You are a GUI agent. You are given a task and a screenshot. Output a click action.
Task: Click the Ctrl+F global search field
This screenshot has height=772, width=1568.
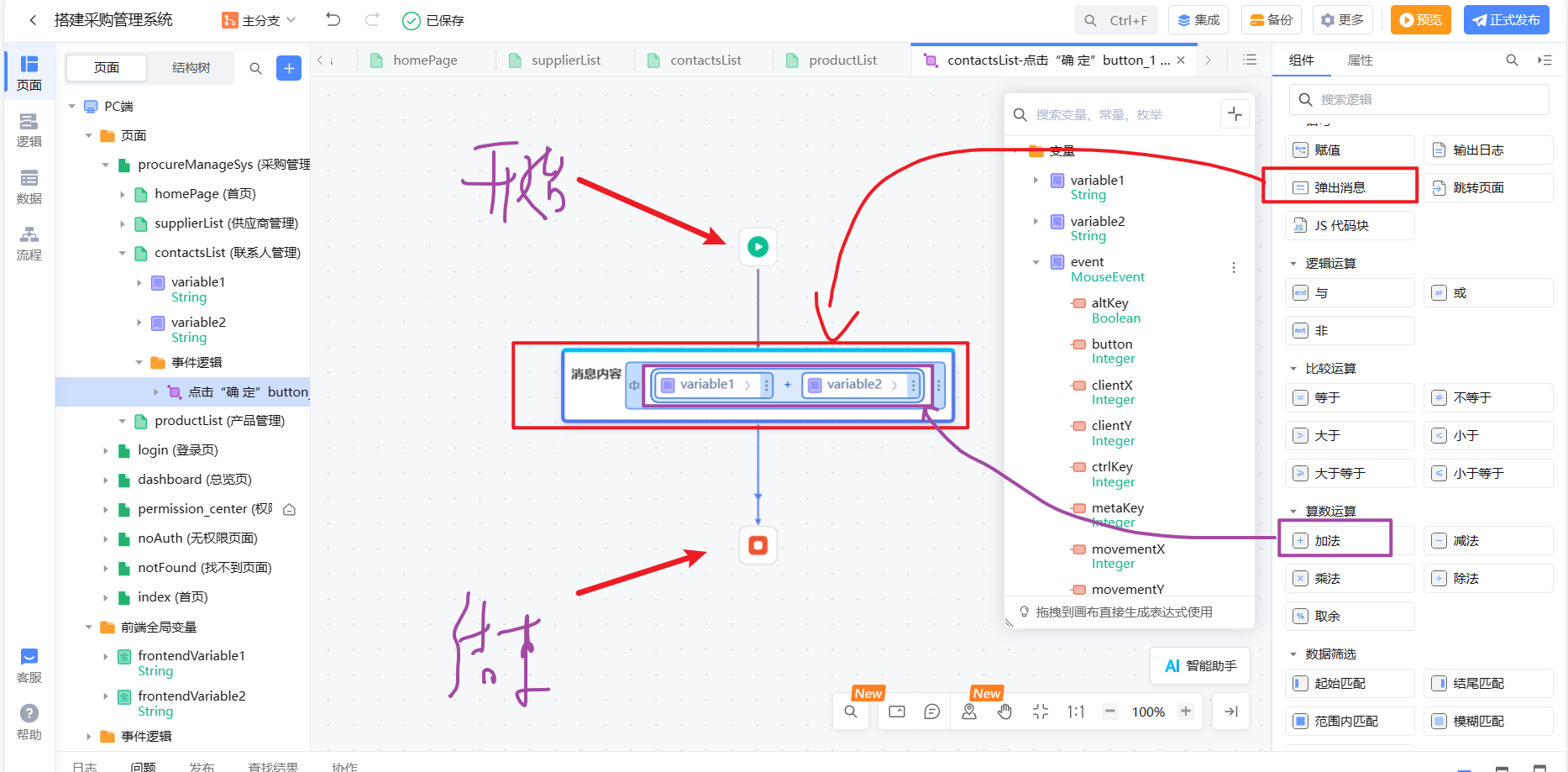[x=1116, y=20]
